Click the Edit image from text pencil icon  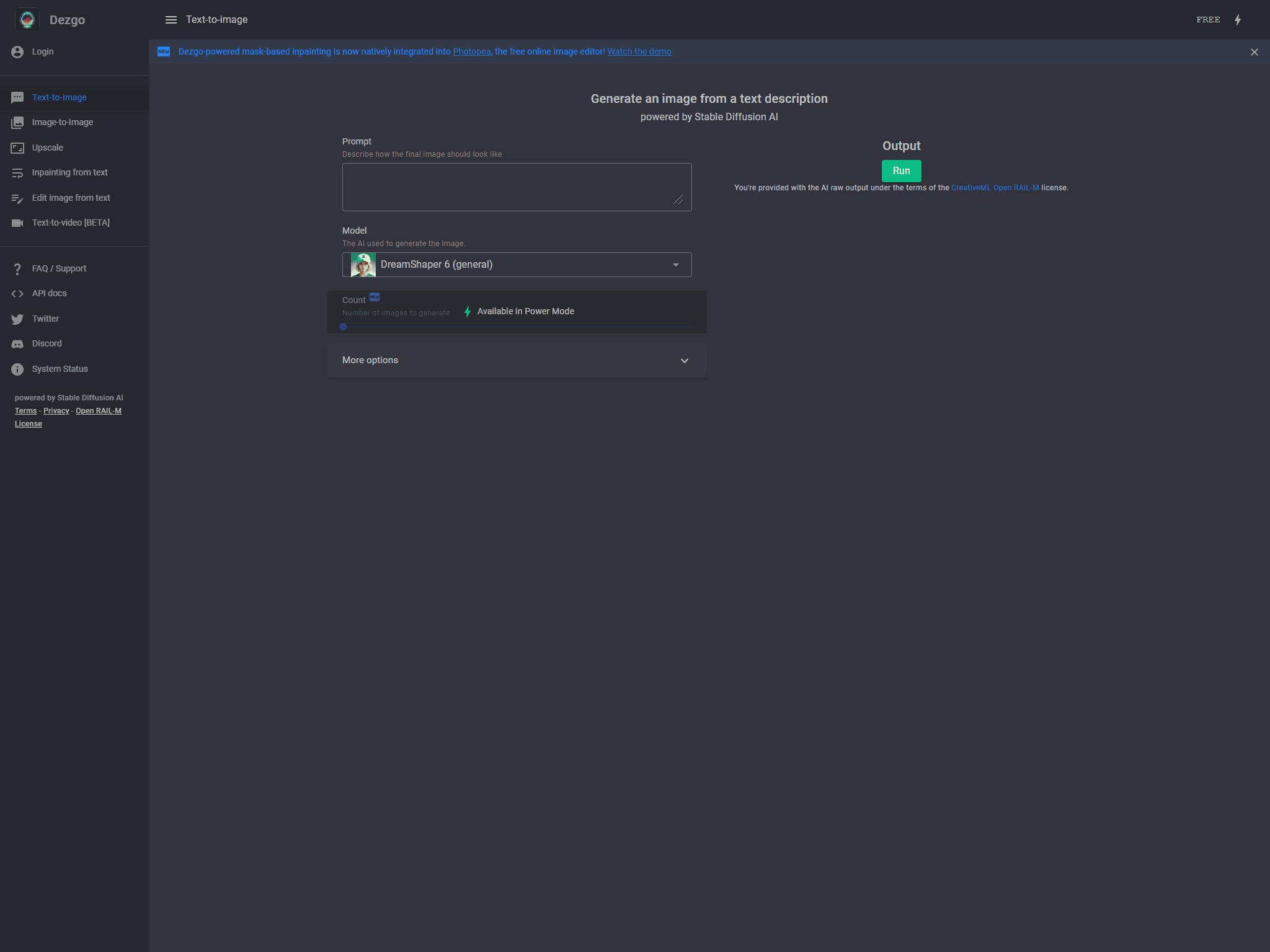[17, 198]
